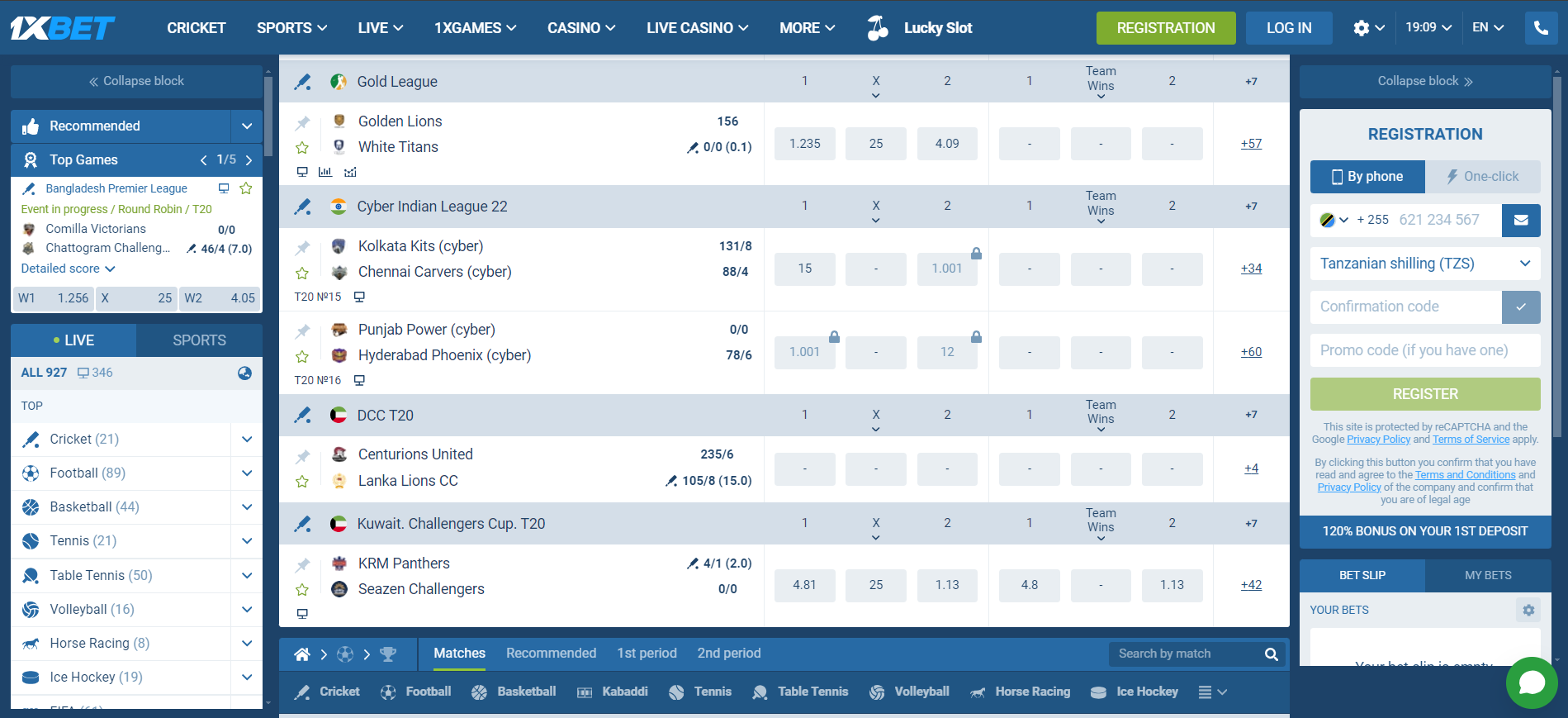Click the globe icon beside ALL 927
1568x718 pixels.
coord(244,373)
